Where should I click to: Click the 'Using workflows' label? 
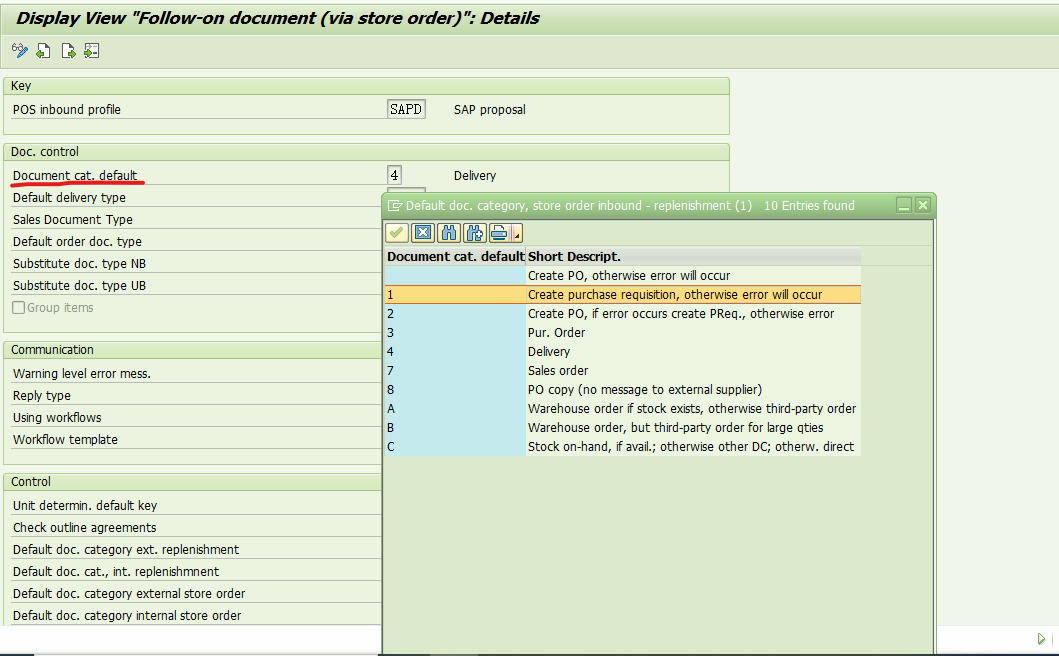57,418
